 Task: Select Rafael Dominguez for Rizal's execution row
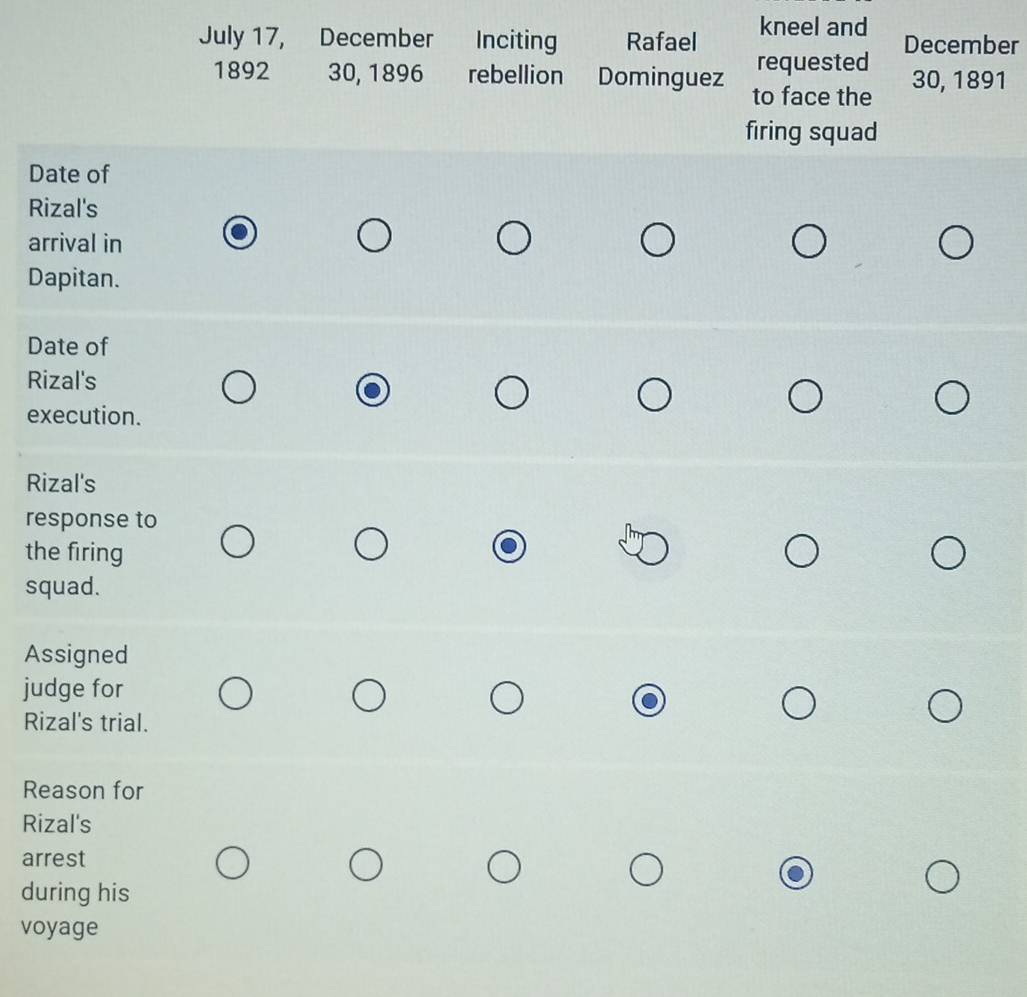[x=654, y=395]
